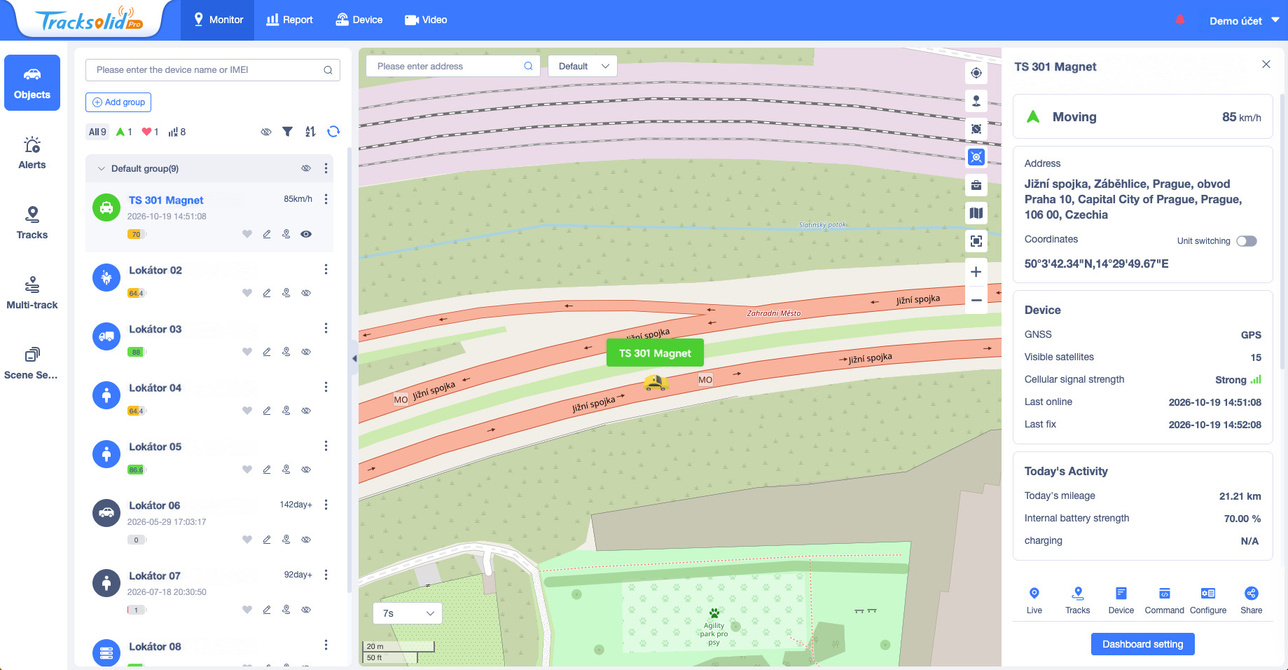Enter fullscreen map mode

click(x=976, y=241)
